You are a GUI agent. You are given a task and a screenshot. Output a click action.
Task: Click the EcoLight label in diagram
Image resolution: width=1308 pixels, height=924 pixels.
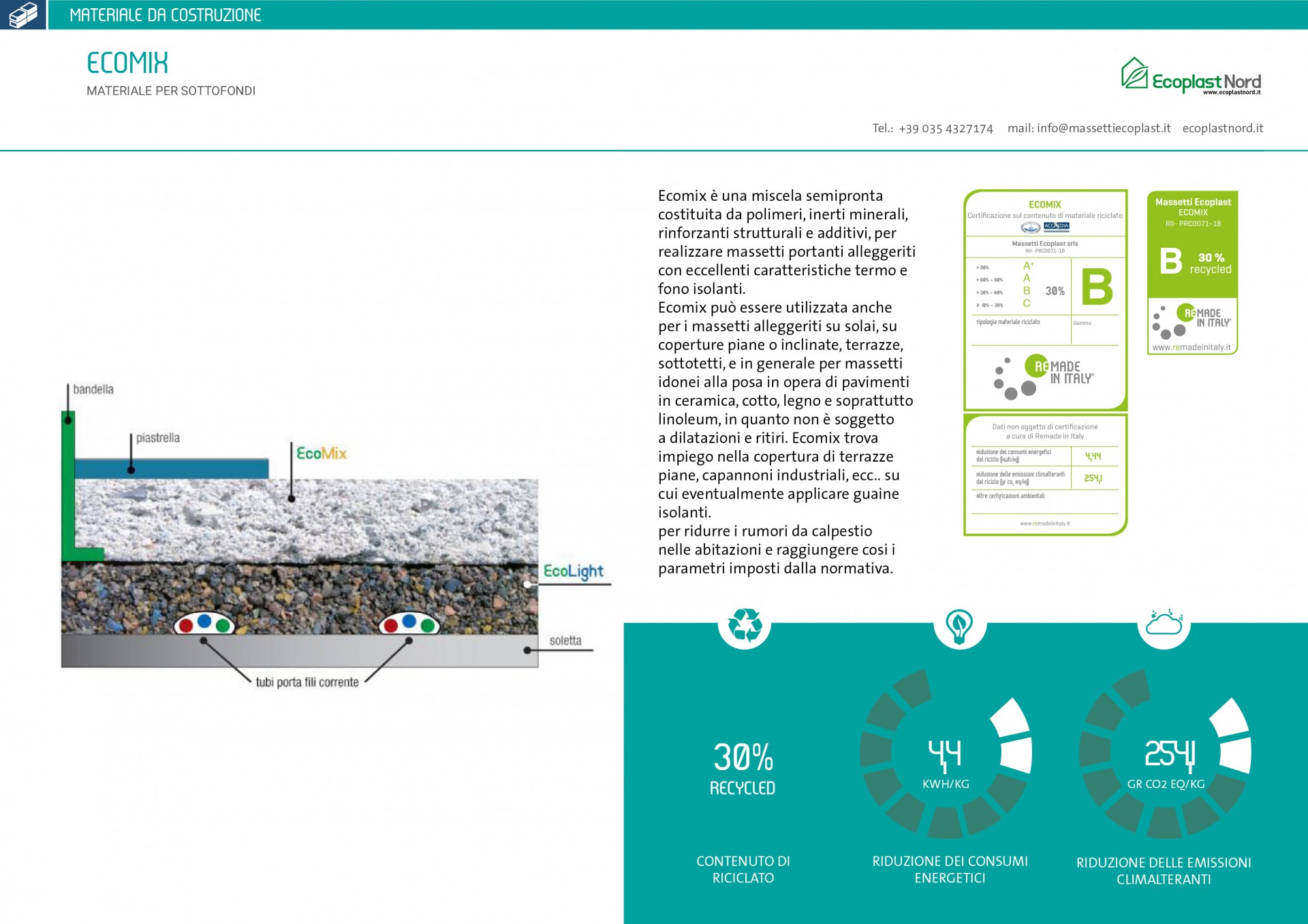574,571
